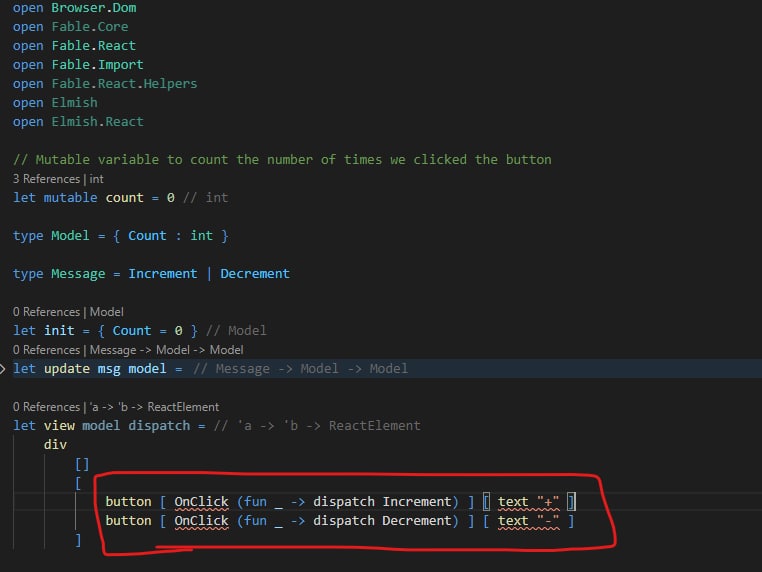Expand the folded update function arrow
The width and height of the screenshot is (762, 572).
[x=2, y=369]
